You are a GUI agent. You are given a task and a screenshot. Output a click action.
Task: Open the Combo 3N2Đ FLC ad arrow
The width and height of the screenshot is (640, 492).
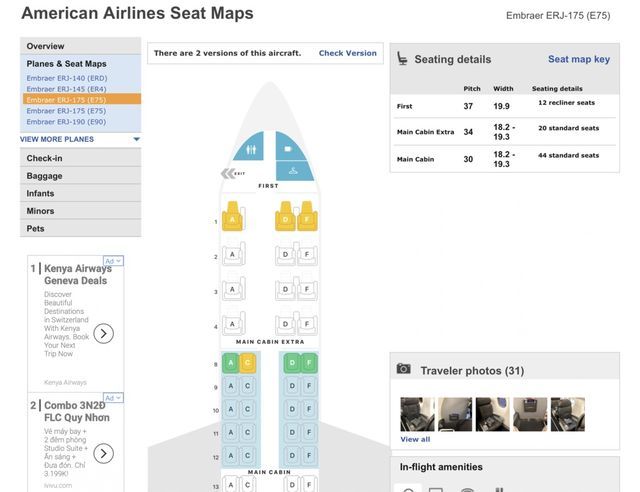pos(103,453)
